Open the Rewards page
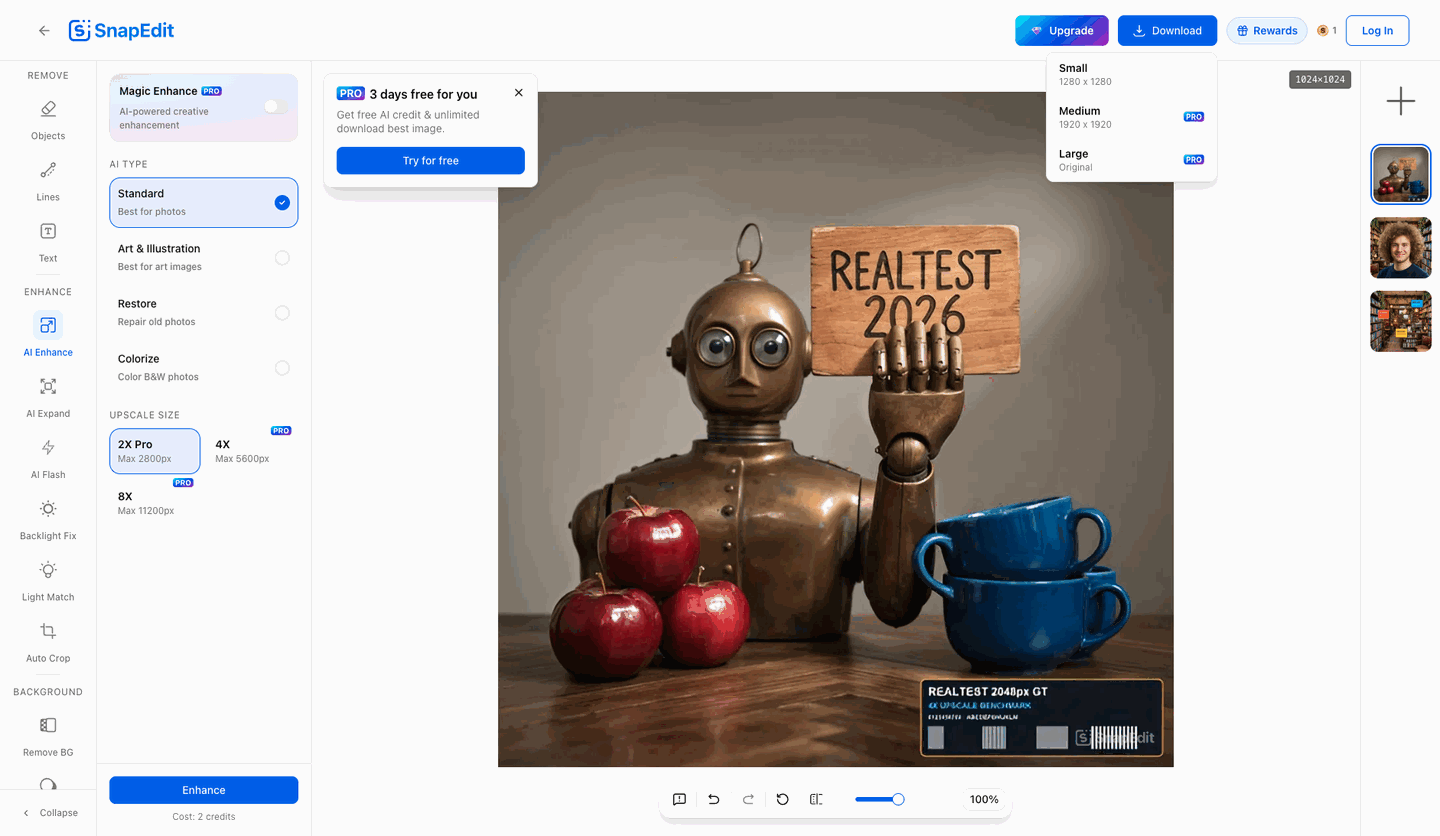Viewport: 1440px width, 836px height. [1267, 31]
